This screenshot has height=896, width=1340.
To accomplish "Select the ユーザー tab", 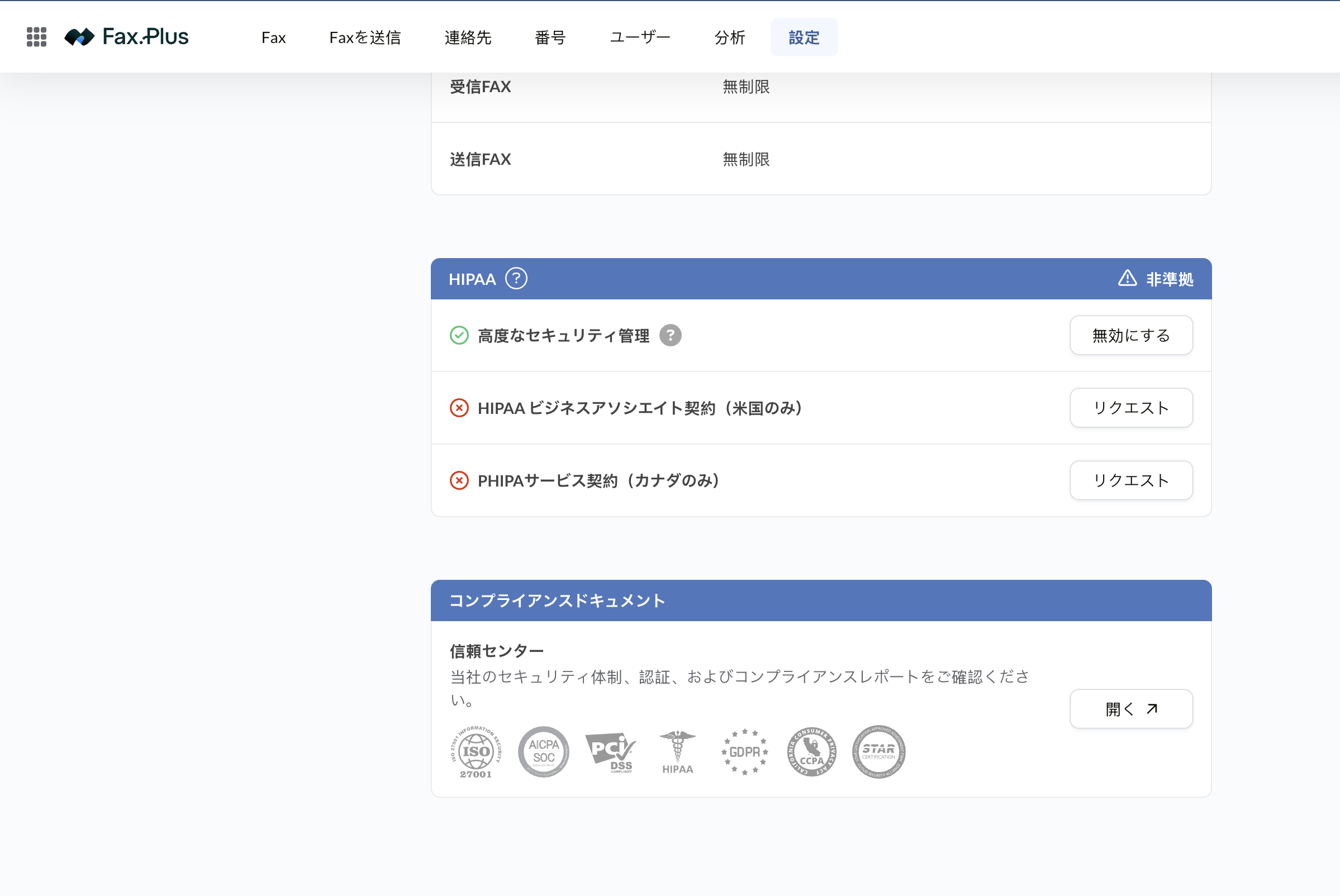I will pos(640,38).
